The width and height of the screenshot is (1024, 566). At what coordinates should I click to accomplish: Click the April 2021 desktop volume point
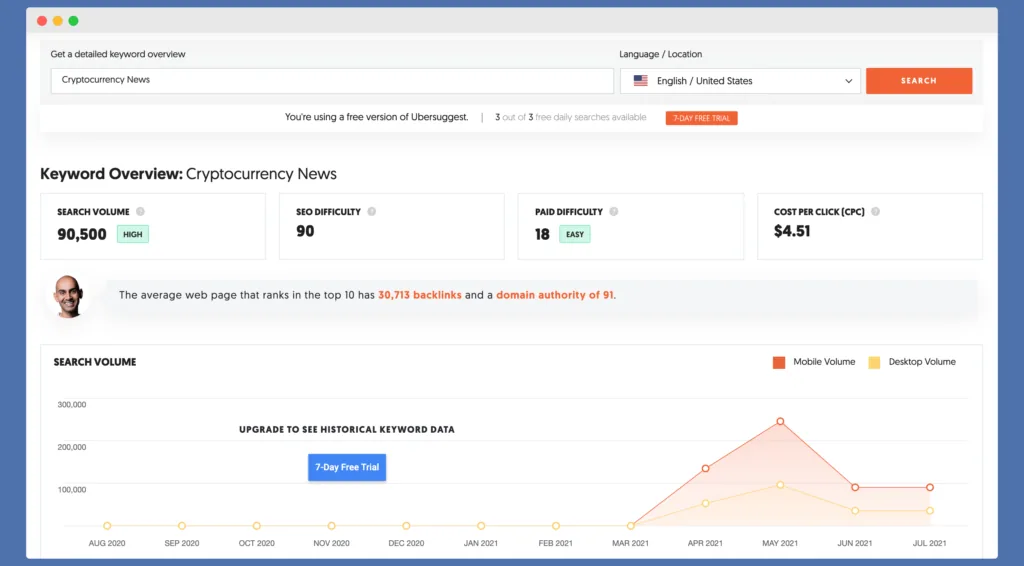click(x=705, y=503)
